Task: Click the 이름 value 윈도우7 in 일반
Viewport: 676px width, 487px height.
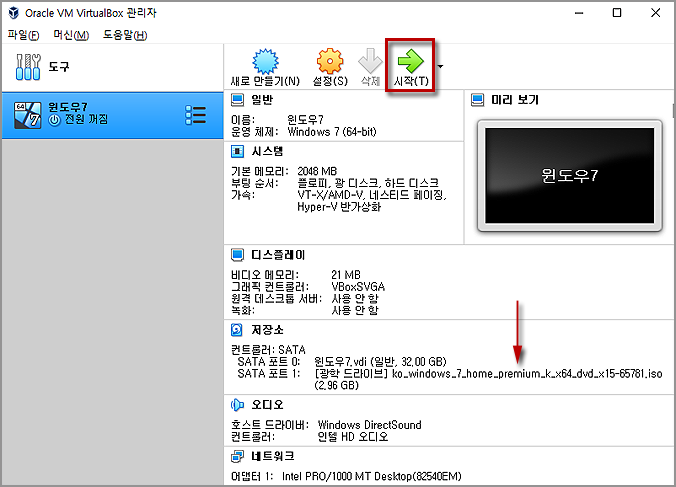Action: point(305,120)
